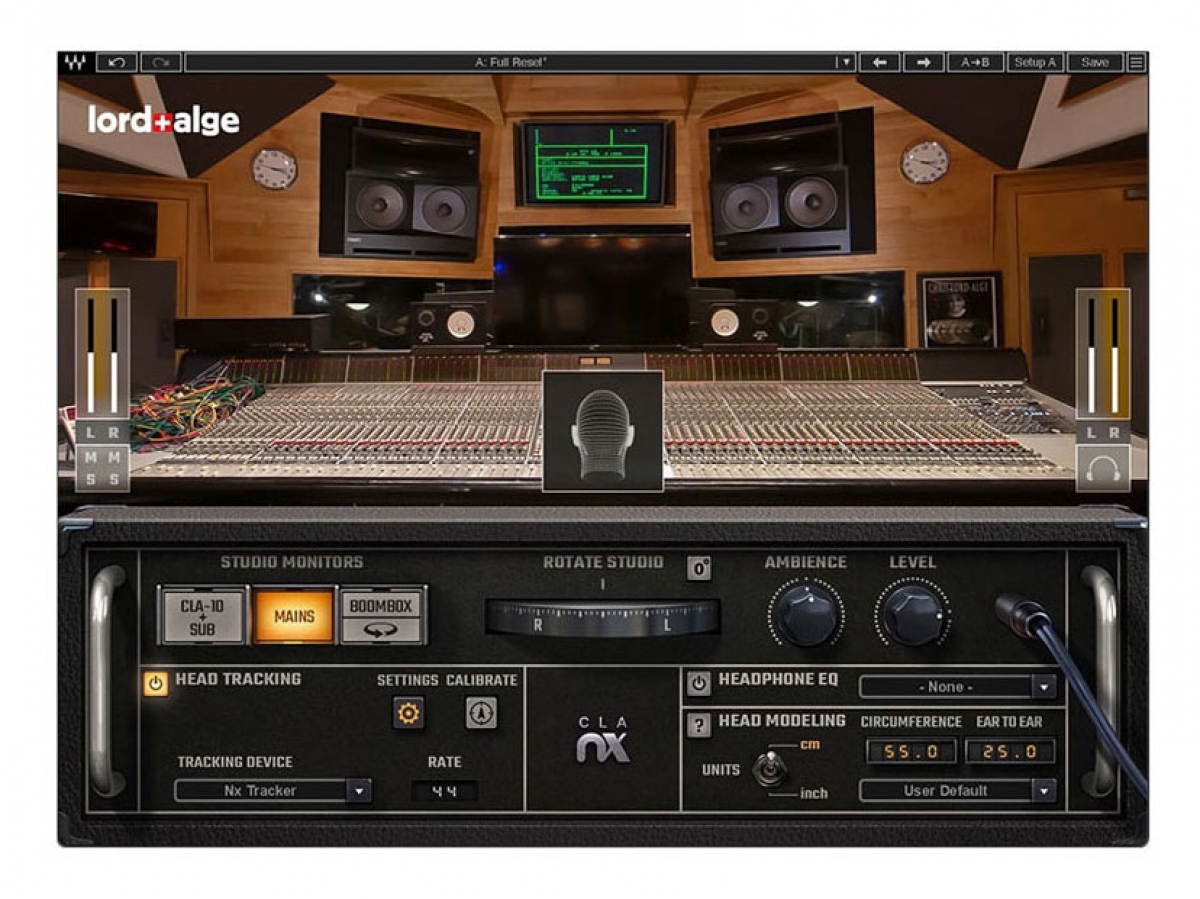
Task: Select the MAINS studio monitors
Action: click(x=294, y=616)
